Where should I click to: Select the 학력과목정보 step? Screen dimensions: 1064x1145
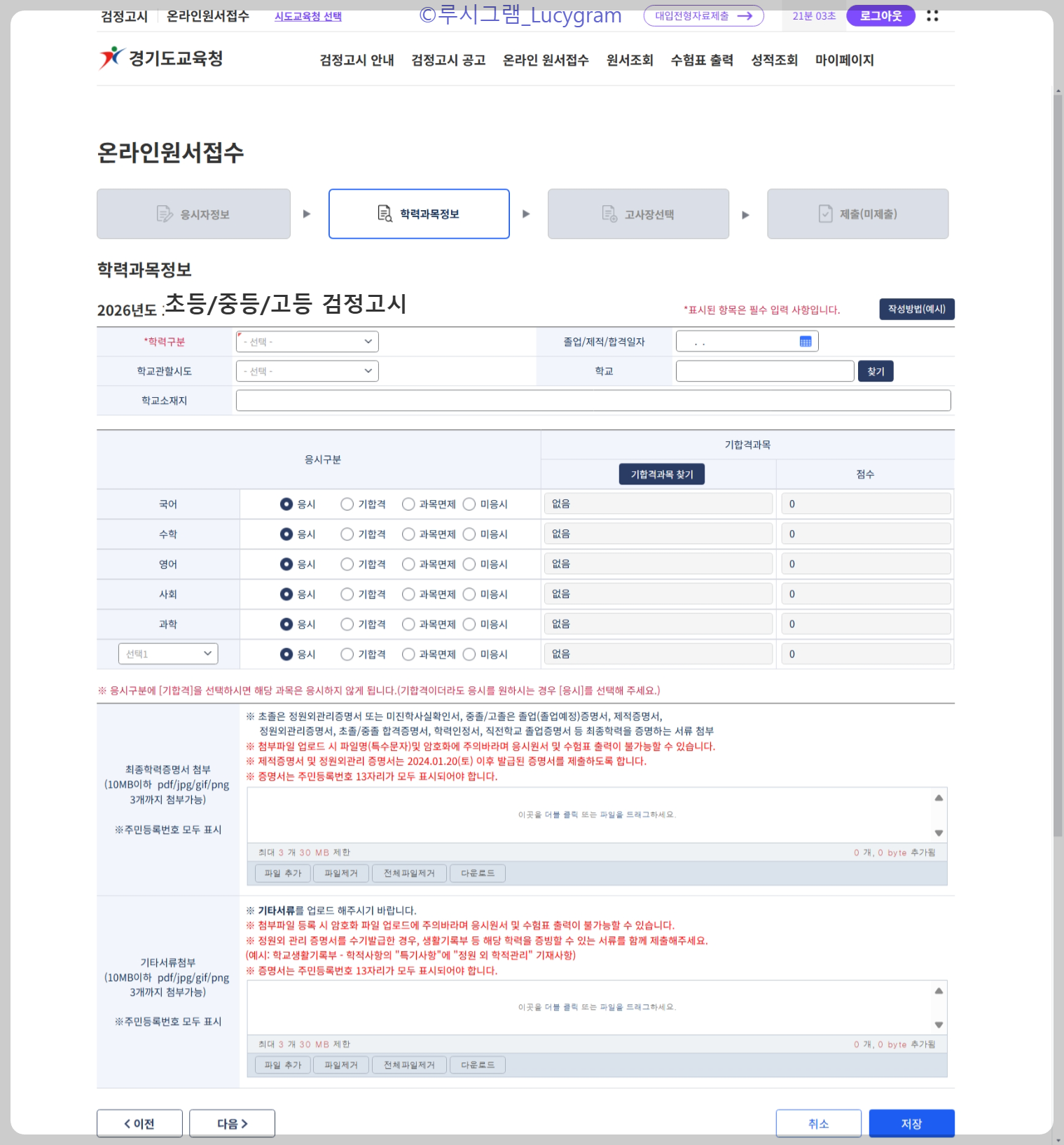tap(419, 214)
